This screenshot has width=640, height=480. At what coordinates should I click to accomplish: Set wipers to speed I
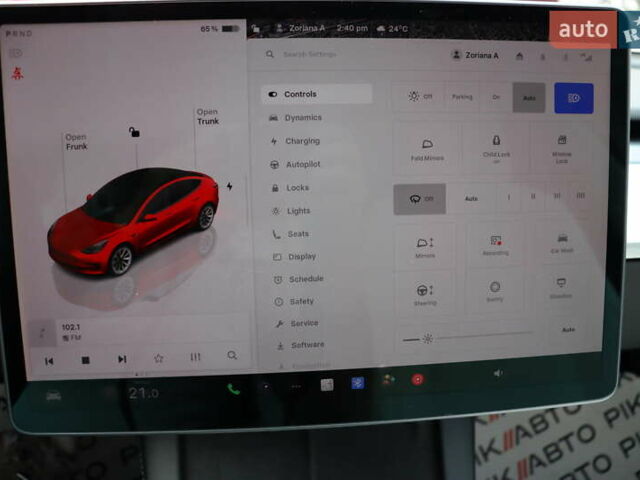509,197
